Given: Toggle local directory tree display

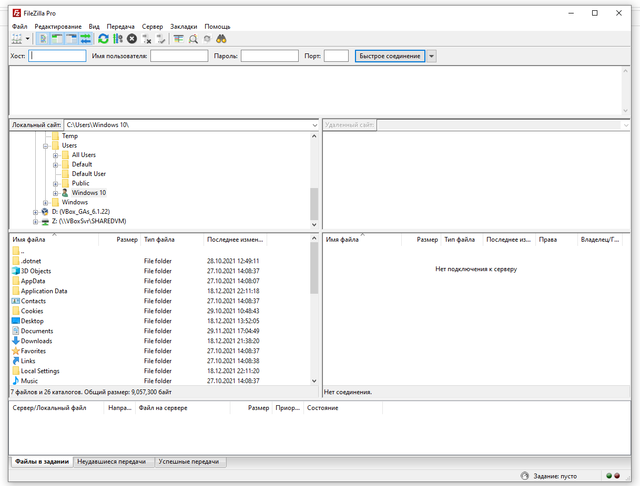Looking at the screenshot, I should pos(57,39).
